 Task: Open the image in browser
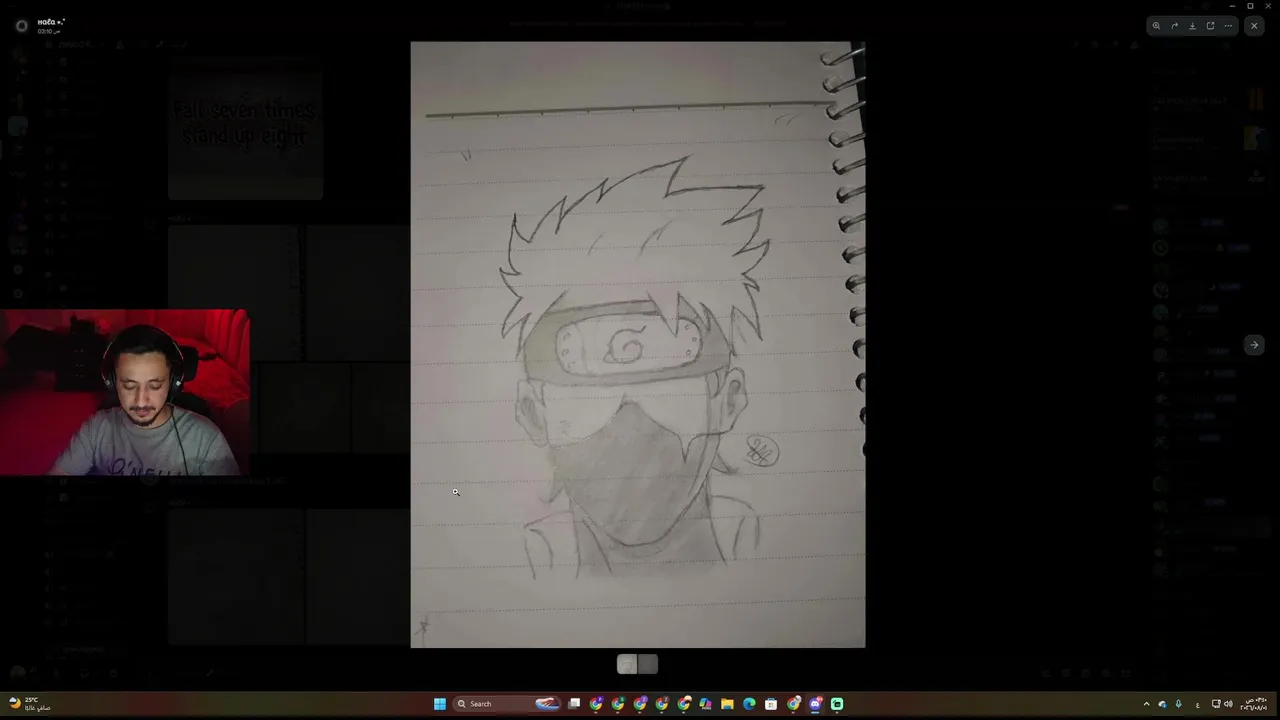pos(1210,26)
